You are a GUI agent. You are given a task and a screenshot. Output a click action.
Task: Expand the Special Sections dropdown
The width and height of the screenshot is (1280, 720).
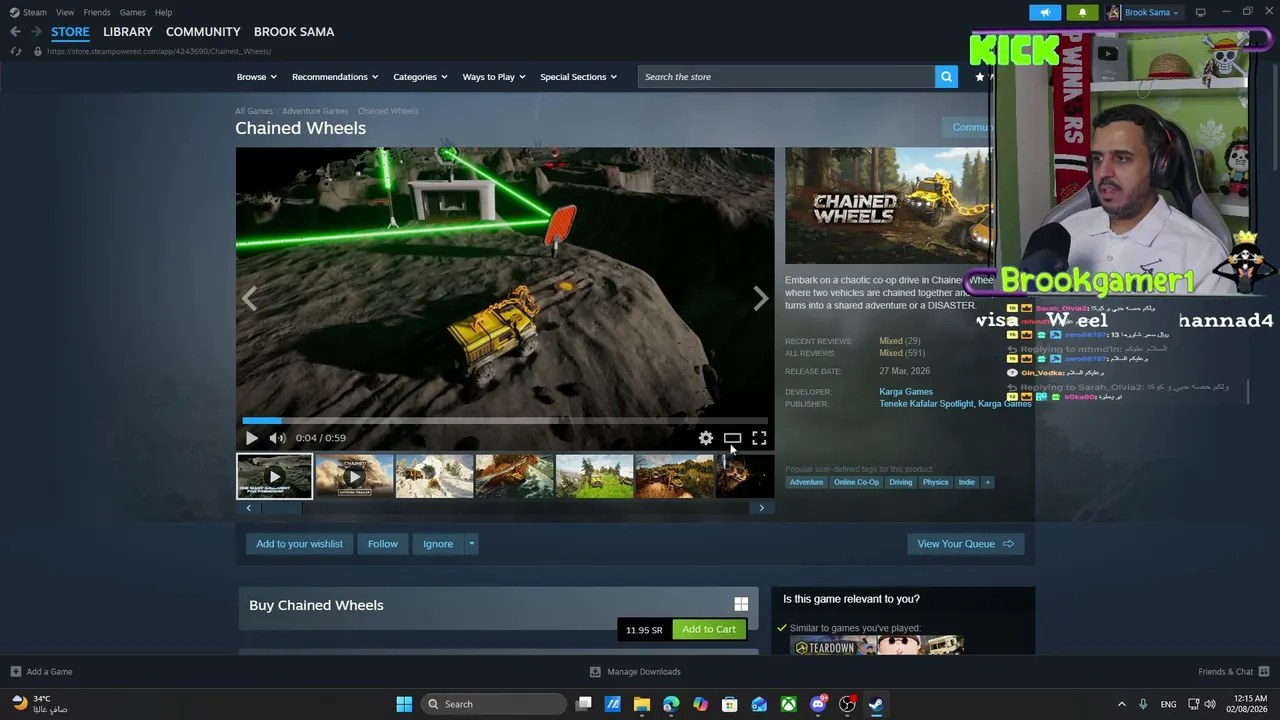(578, 77)
